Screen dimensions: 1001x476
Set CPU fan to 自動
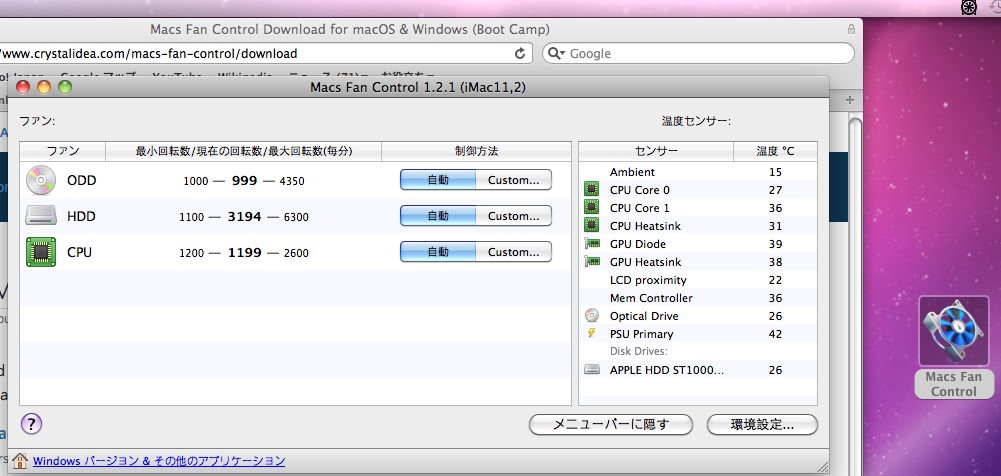tap(438, 252)
